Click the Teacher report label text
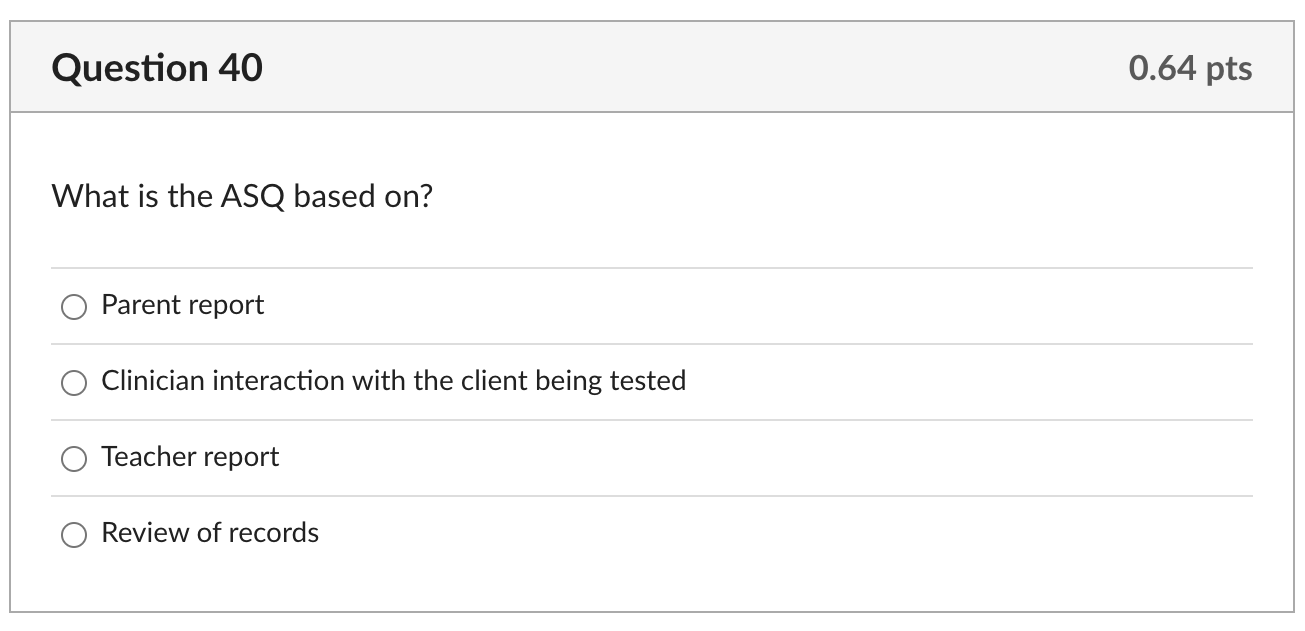 point(190,457)
